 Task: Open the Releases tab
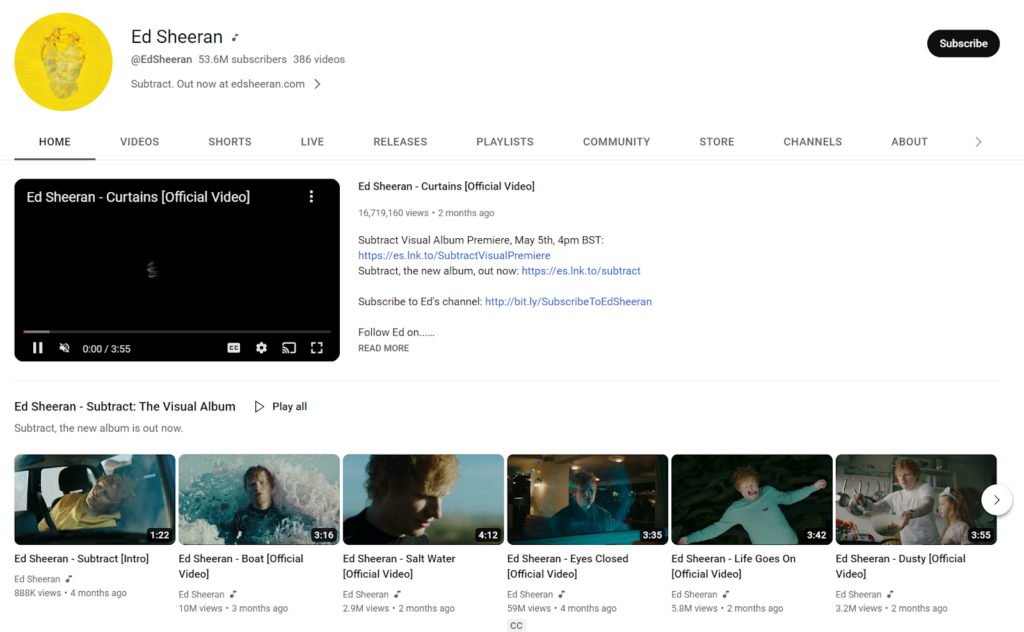click(400, 142)
